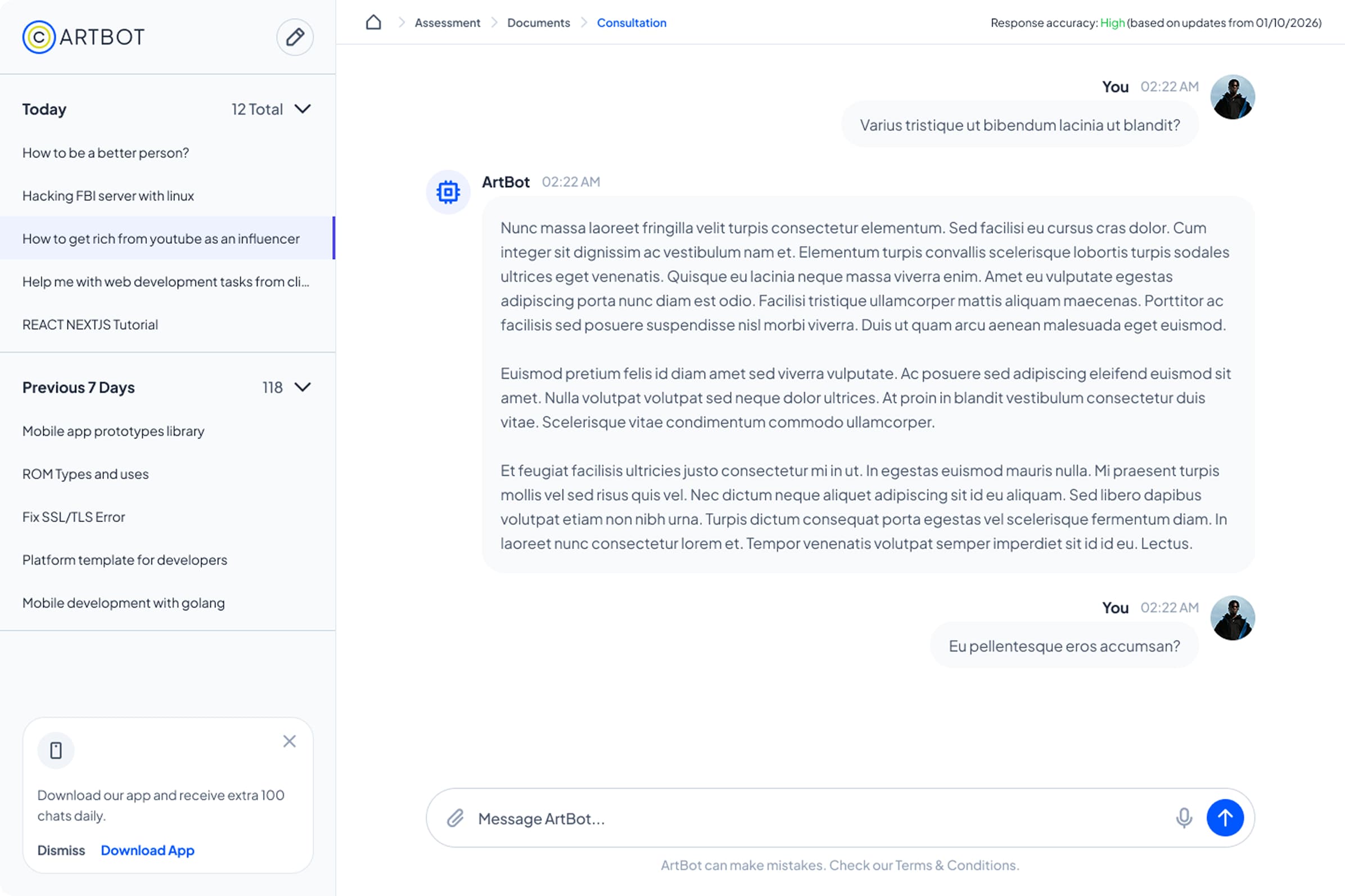The width and height of the screenshot is (1345, 896).
Task: Click the ArtBot logo
Action: (83, 37)
